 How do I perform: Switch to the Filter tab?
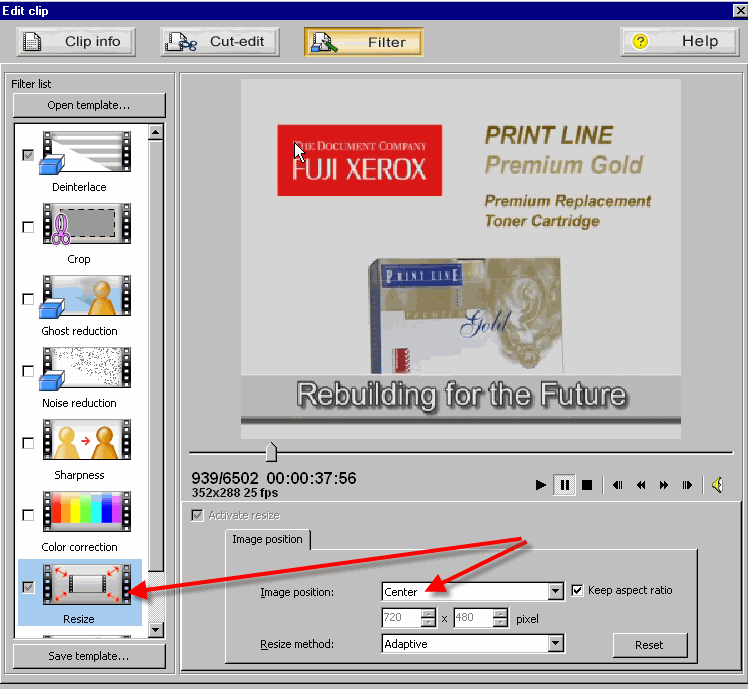[x=364, y=42]
